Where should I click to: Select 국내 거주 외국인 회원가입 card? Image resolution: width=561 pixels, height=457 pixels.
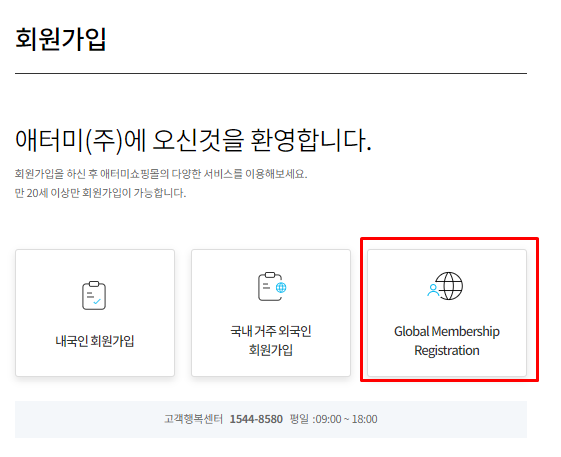(271, 313)
